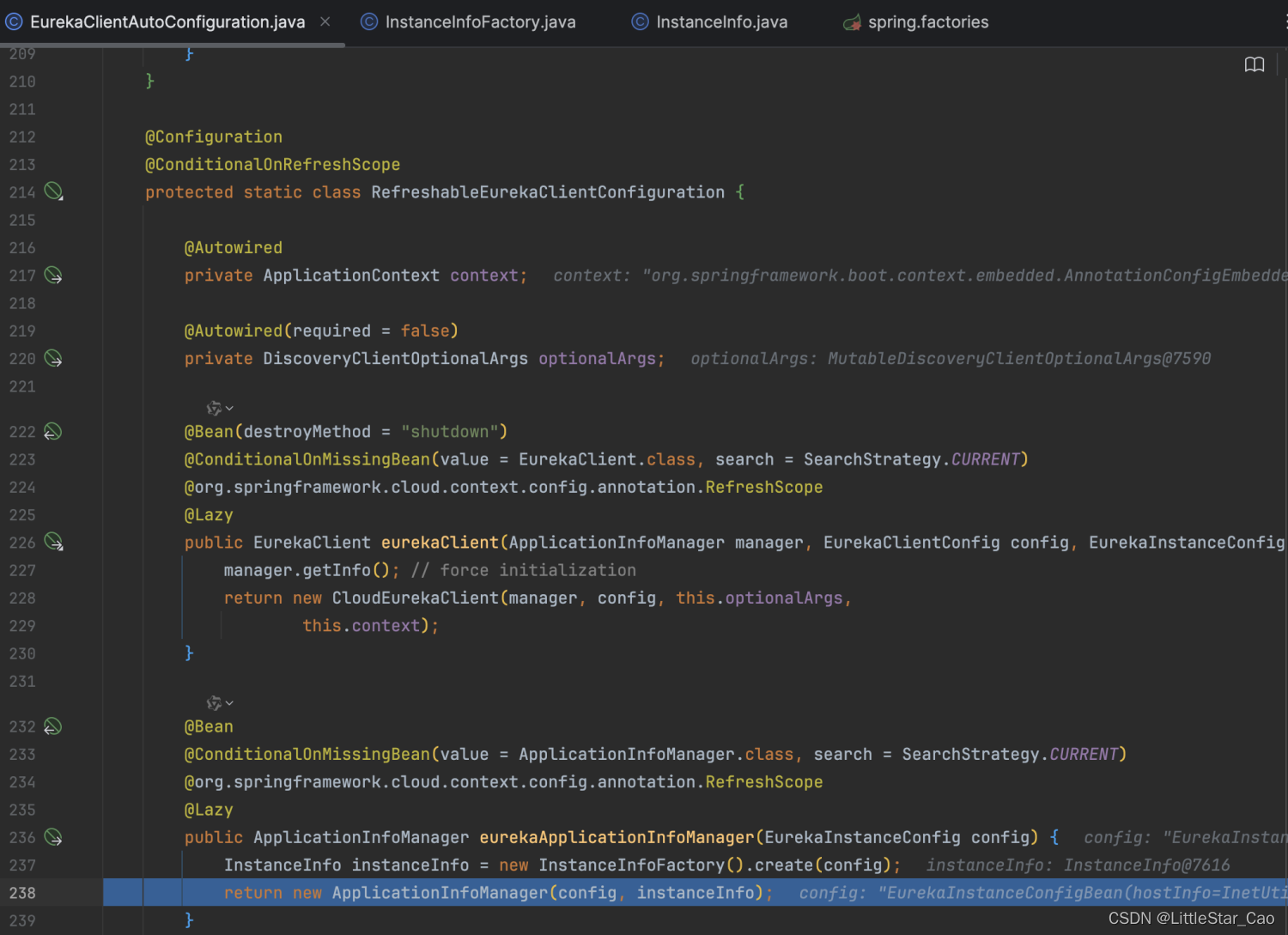The width and height of the screenshot is (1288, 935).
Task: Toggle Reader Mode book icon
Action: (1255, 64)
